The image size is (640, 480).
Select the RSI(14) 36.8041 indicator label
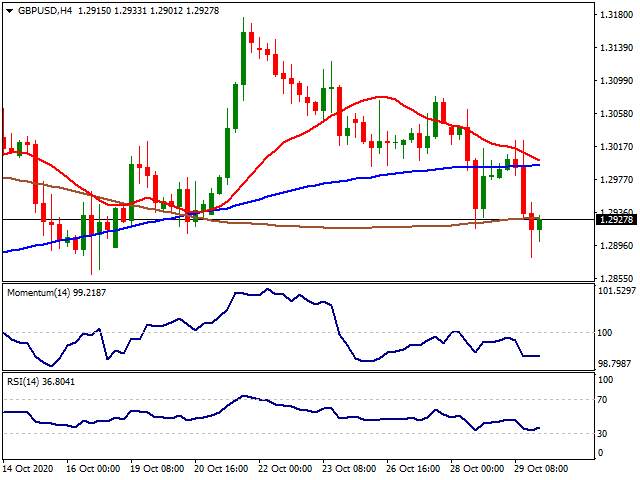41,382
